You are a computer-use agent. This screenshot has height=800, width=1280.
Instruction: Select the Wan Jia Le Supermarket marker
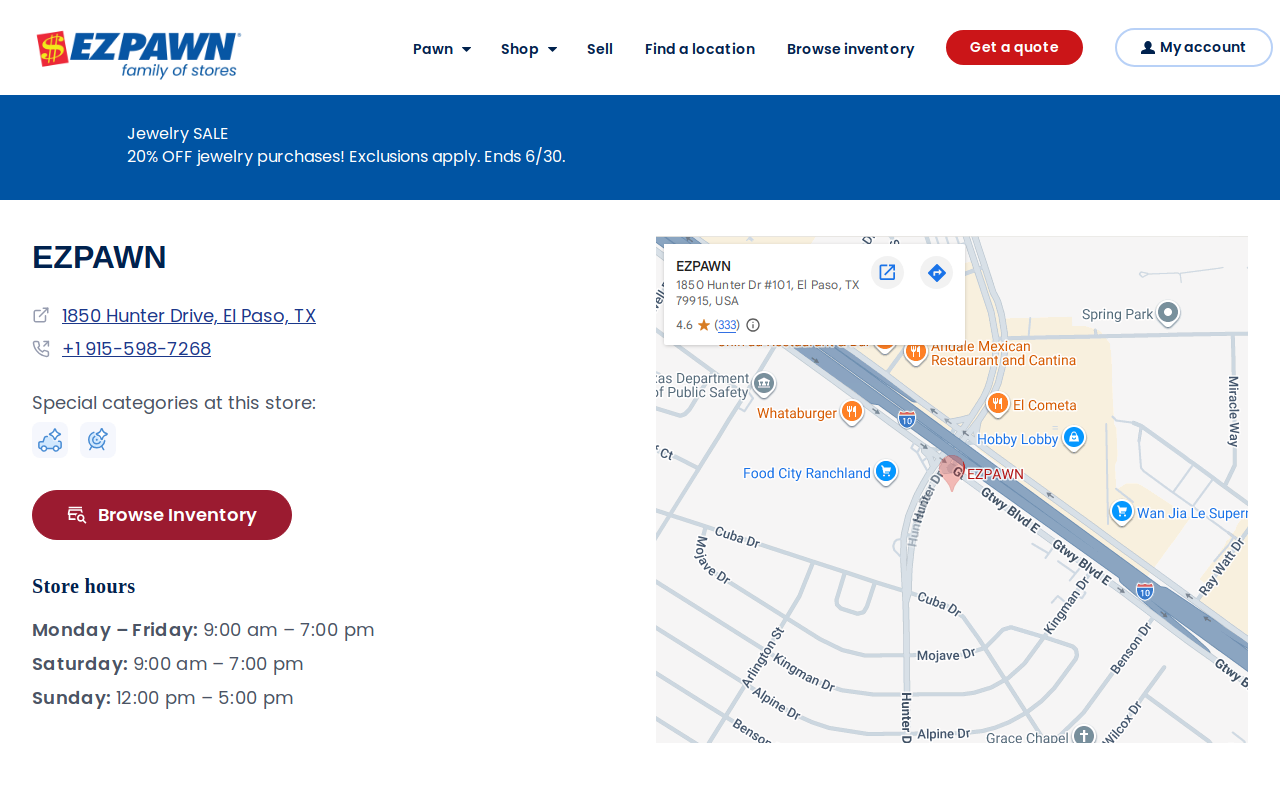click(1122, 511)
